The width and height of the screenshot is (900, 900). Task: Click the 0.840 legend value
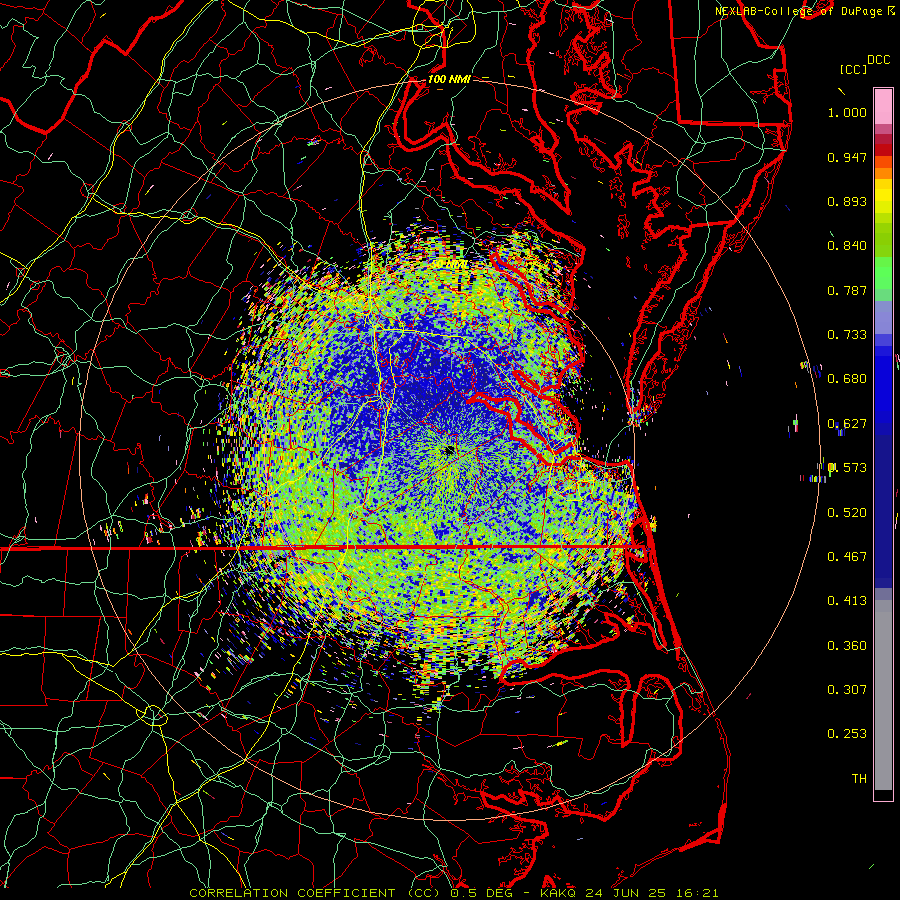tap(847, 246)
